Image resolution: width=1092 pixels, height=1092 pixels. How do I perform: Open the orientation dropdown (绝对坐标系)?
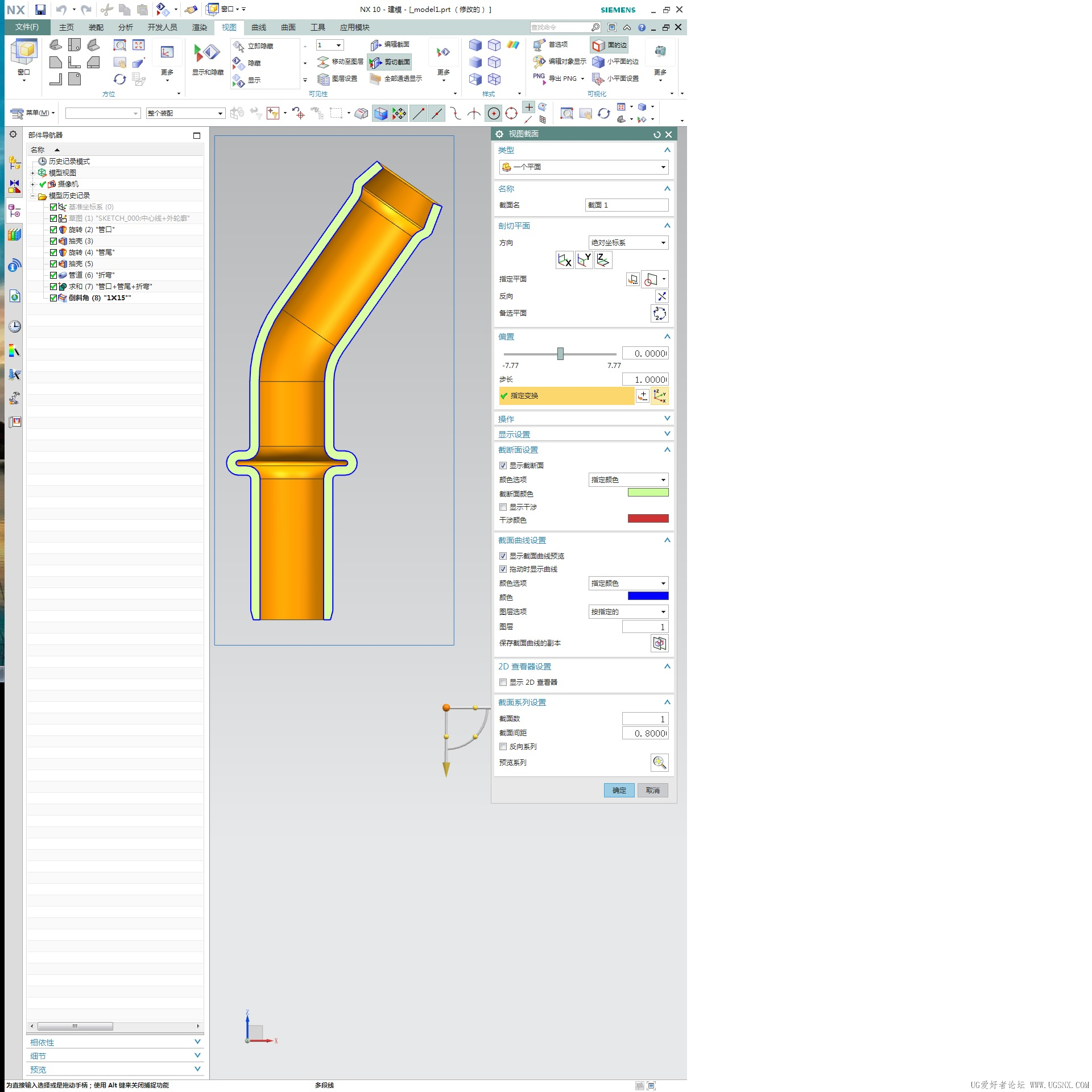[628, 243]
